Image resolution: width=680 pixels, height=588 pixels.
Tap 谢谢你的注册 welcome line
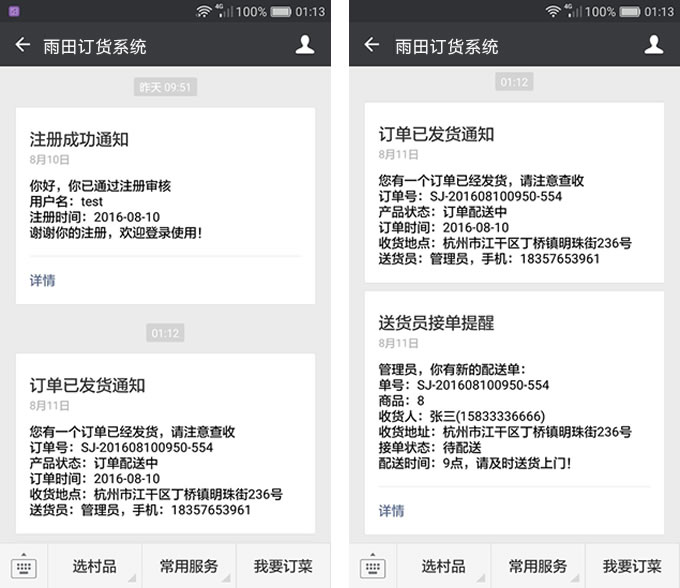116,233
